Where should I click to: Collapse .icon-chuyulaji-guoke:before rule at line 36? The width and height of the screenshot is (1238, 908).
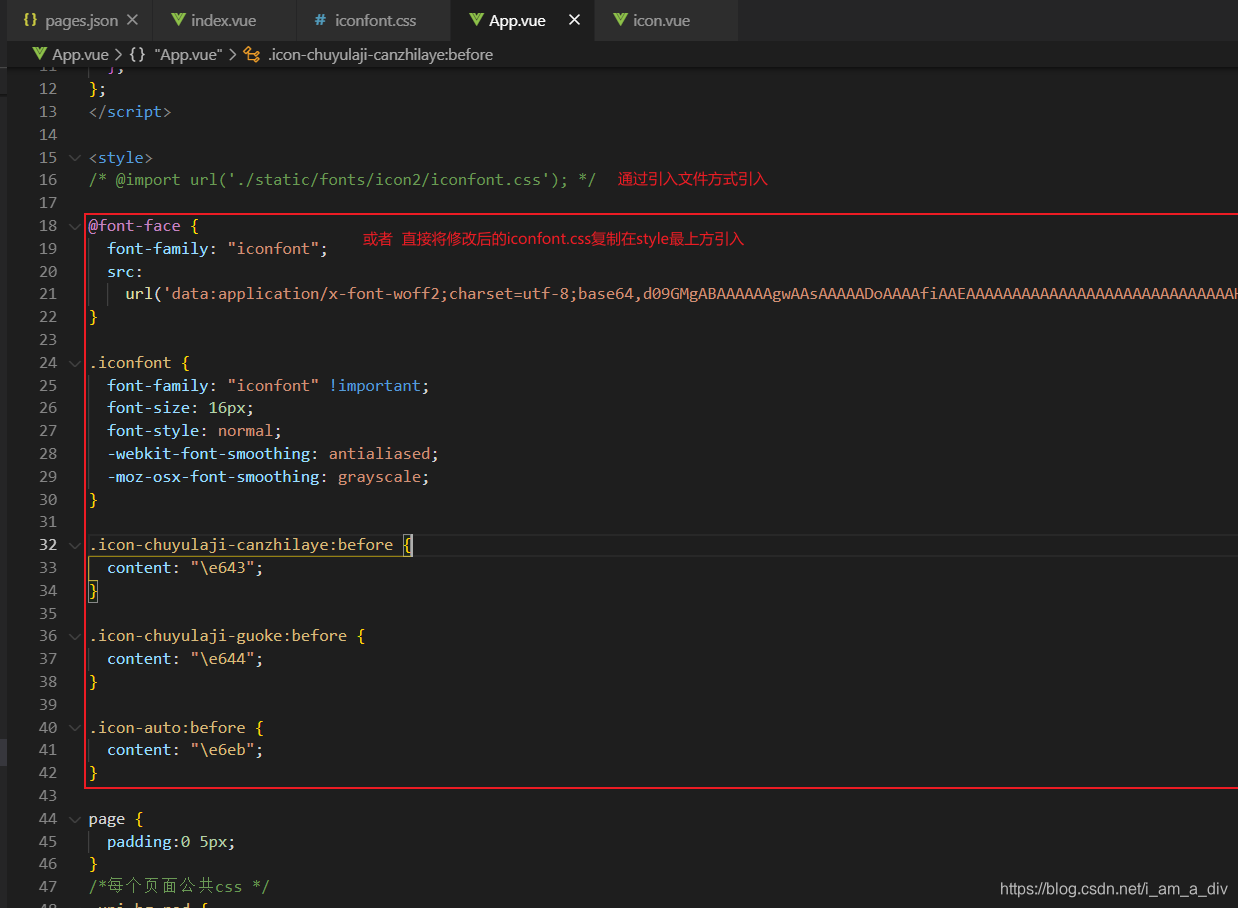click(75, 636)
